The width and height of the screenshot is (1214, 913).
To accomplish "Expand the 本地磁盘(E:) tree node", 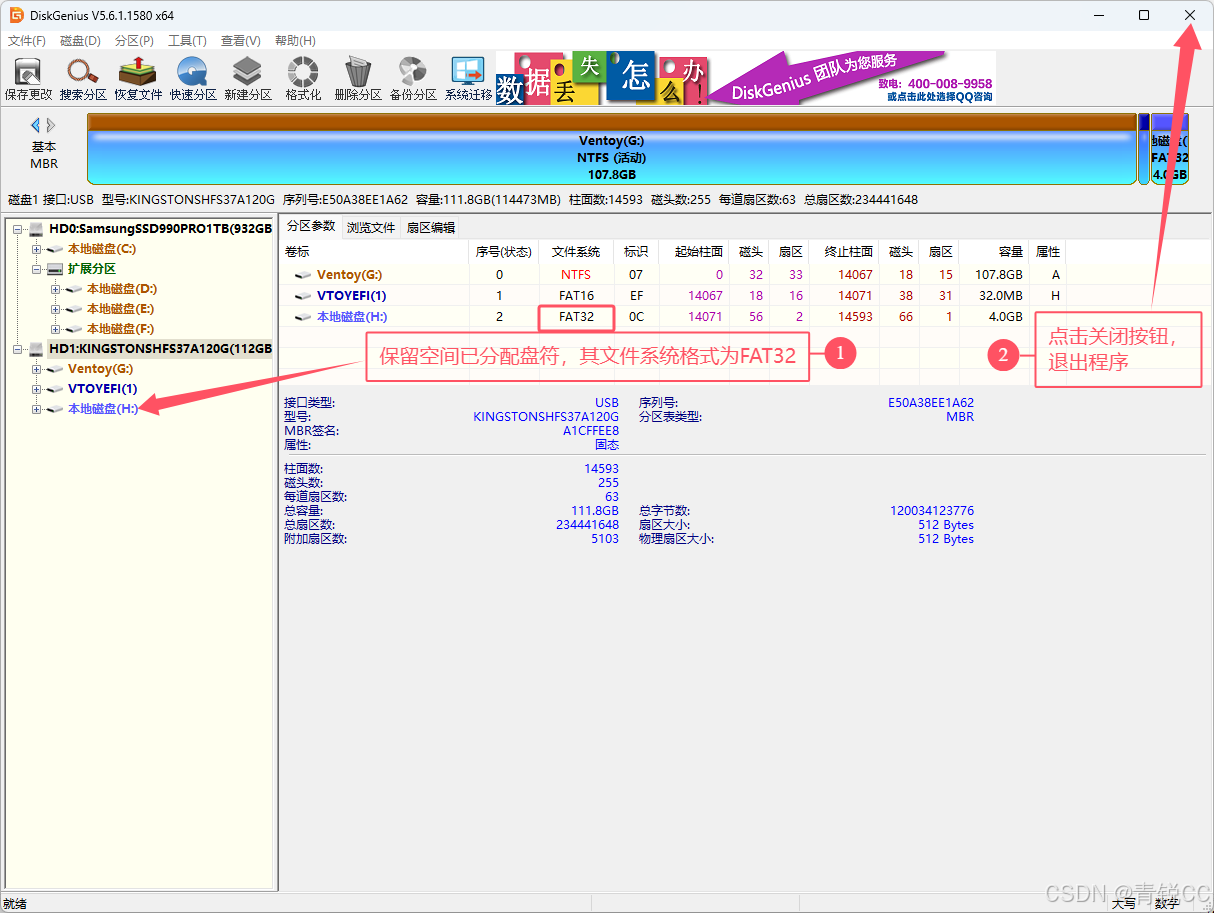I will click(56, 309).
